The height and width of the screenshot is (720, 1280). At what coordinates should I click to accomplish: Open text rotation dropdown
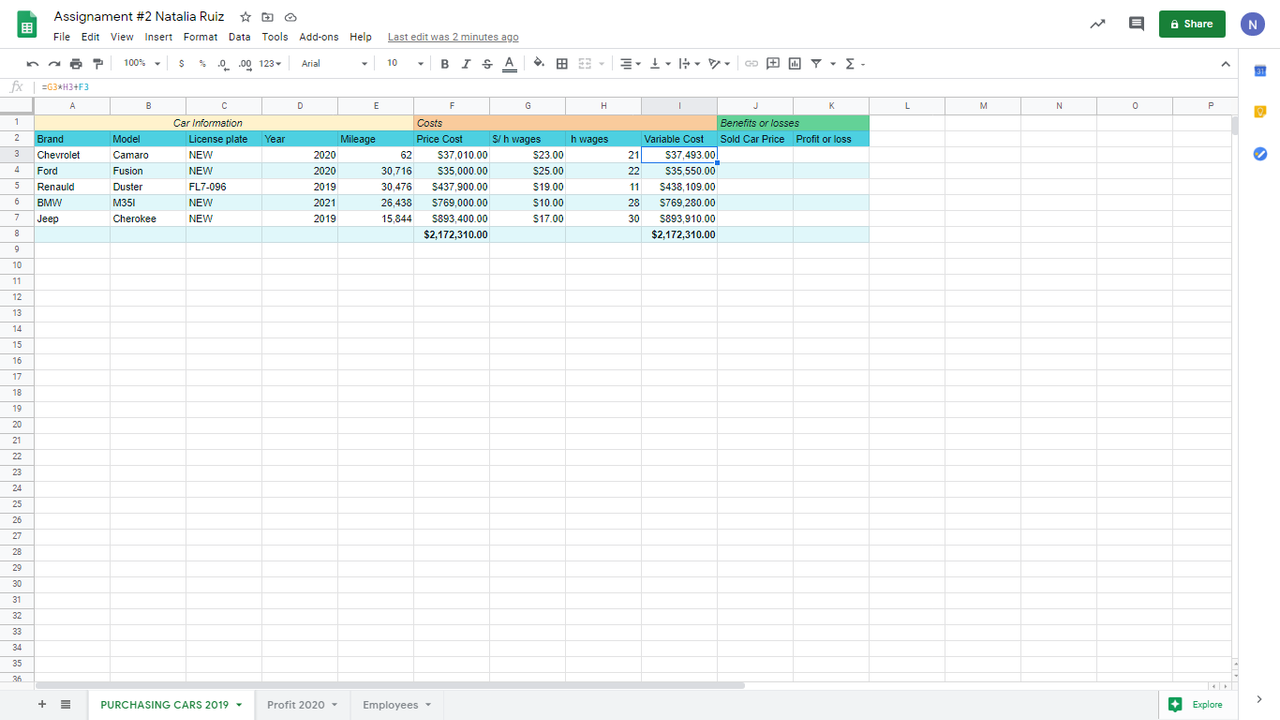[x=719, y=63]
